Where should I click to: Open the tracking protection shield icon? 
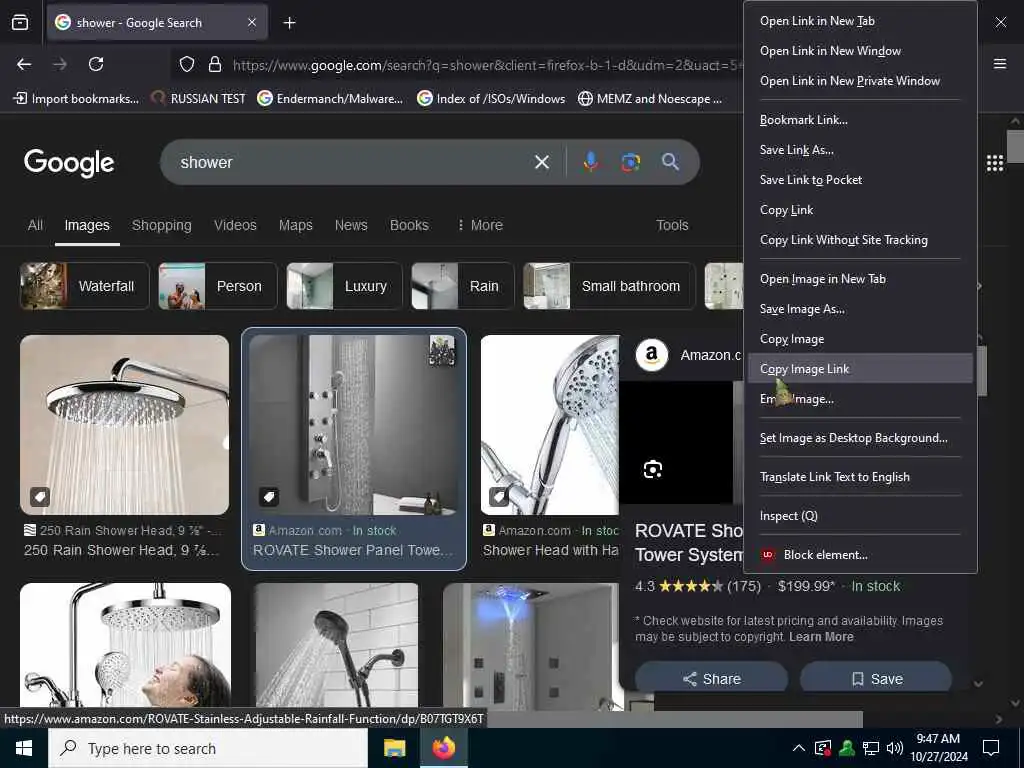point(187,64)
